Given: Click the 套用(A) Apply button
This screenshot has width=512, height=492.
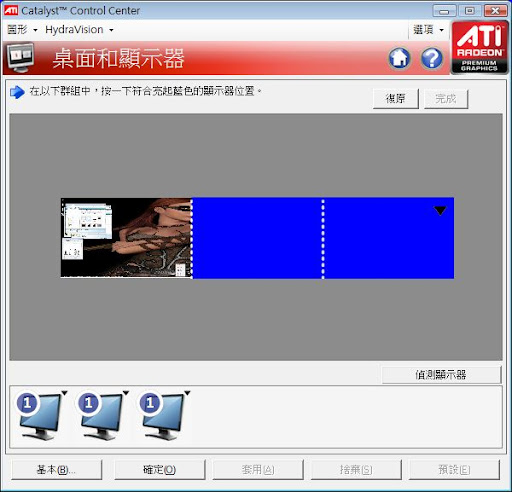Looking at the screenshot, I should pos(258,470).
